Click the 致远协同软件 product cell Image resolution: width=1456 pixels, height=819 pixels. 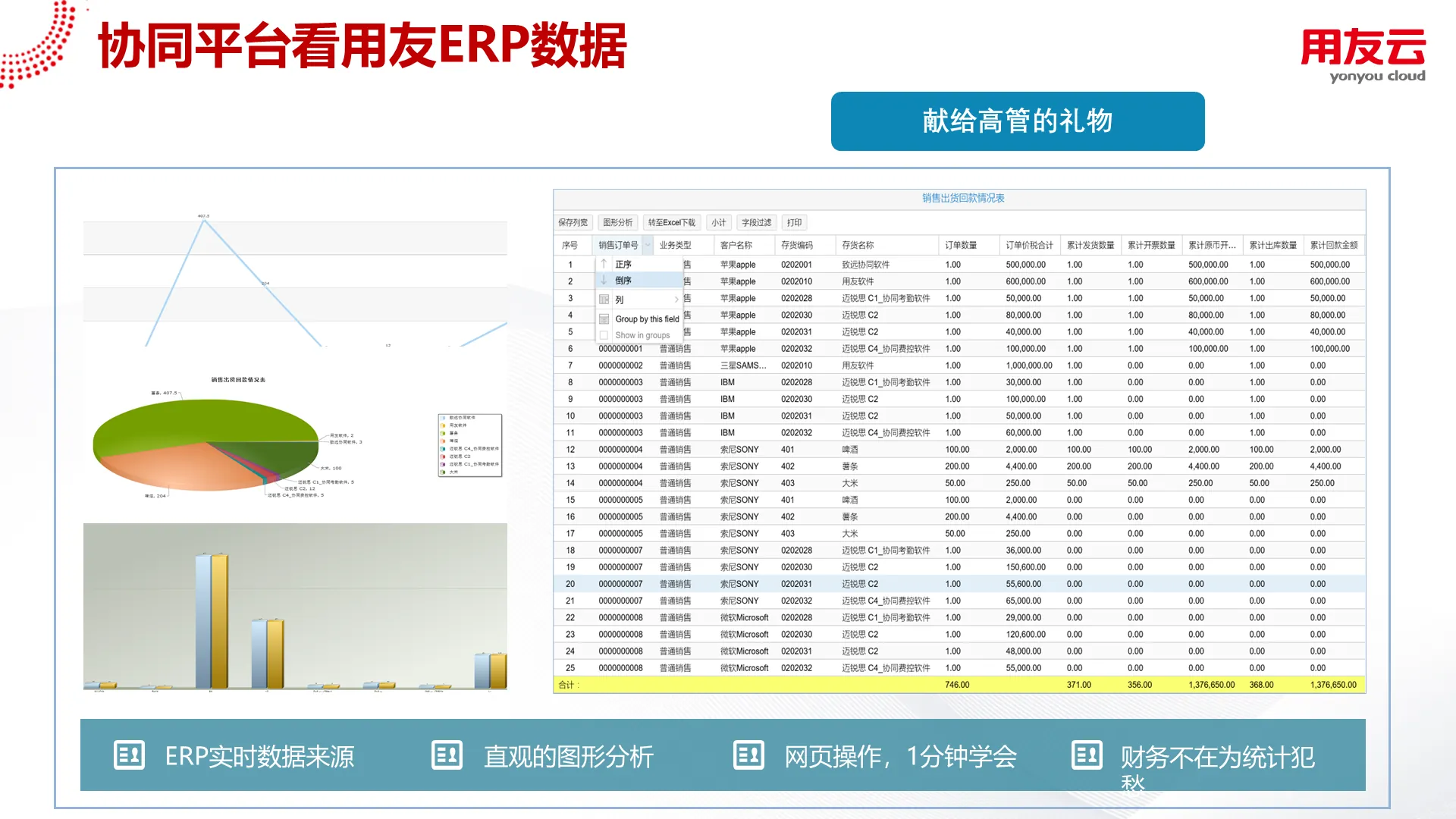[x=865, y=265]
